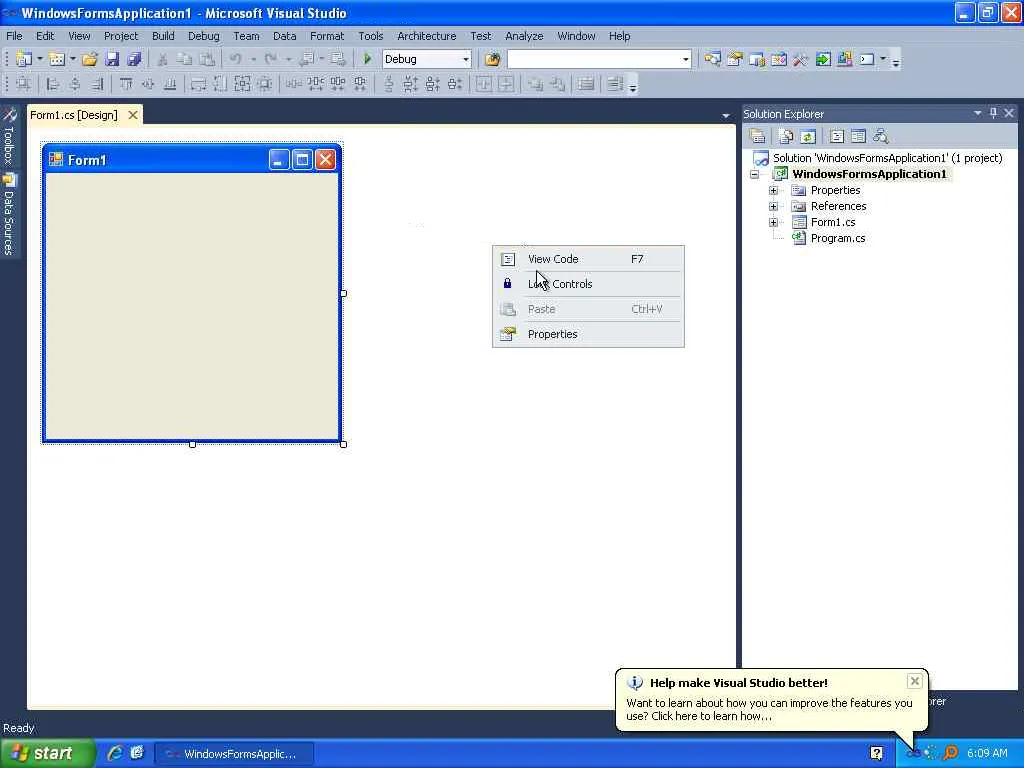Open the Find combo box dropdown arrow
This screenshot has height=768, width=1024.
(x=685, y=59)
